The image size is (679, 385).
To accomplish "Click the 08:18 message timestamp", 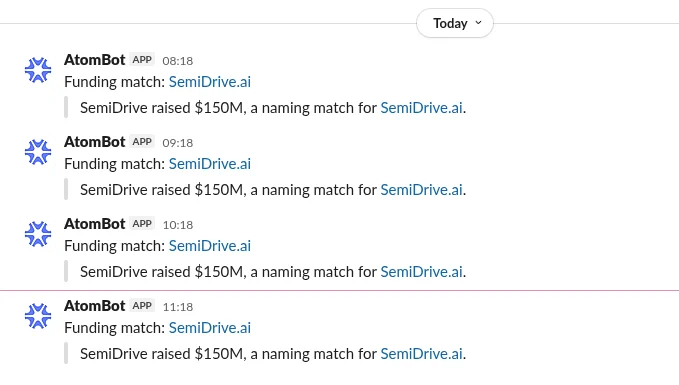I will point(178,61).
